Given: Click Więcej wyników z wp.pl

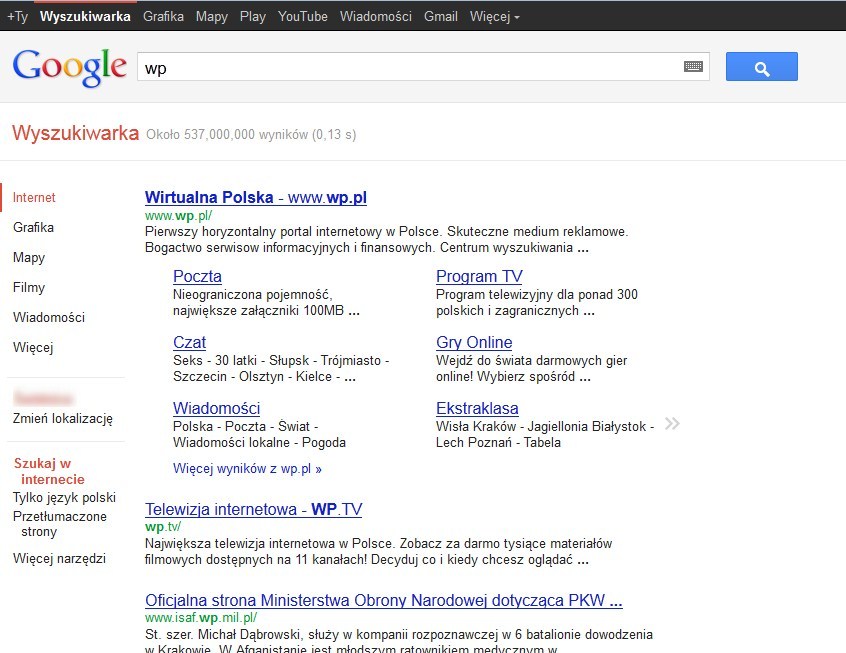Looking at the screenshot, I should point(247,468).
